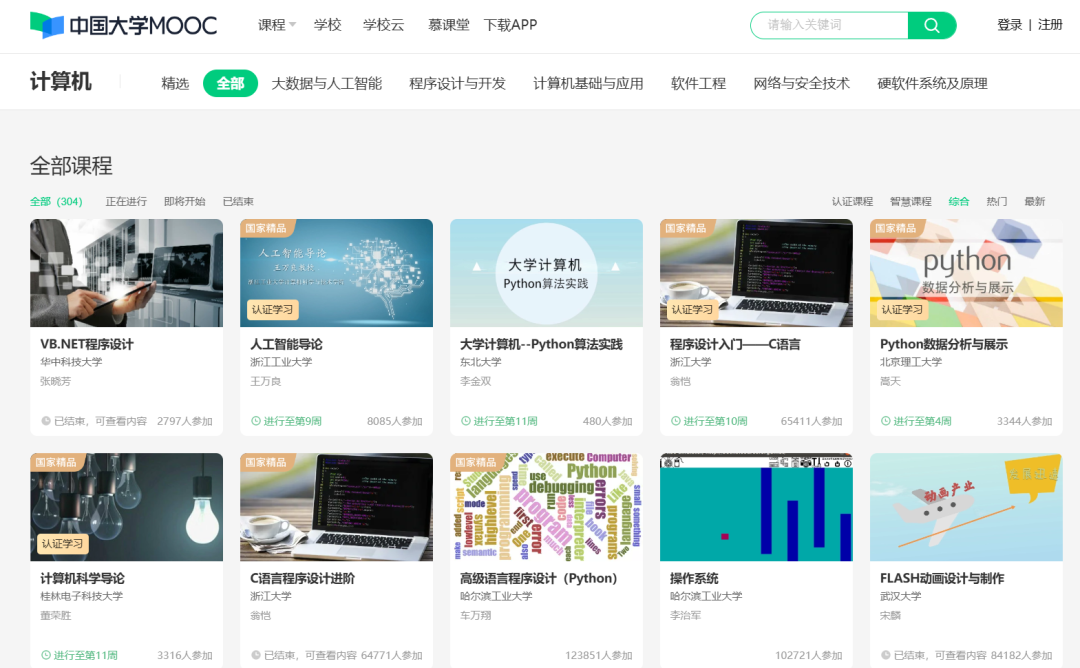Open the FLASH动画设计与制作 thumbnail
1080x668 pixels.
[966, 507]
